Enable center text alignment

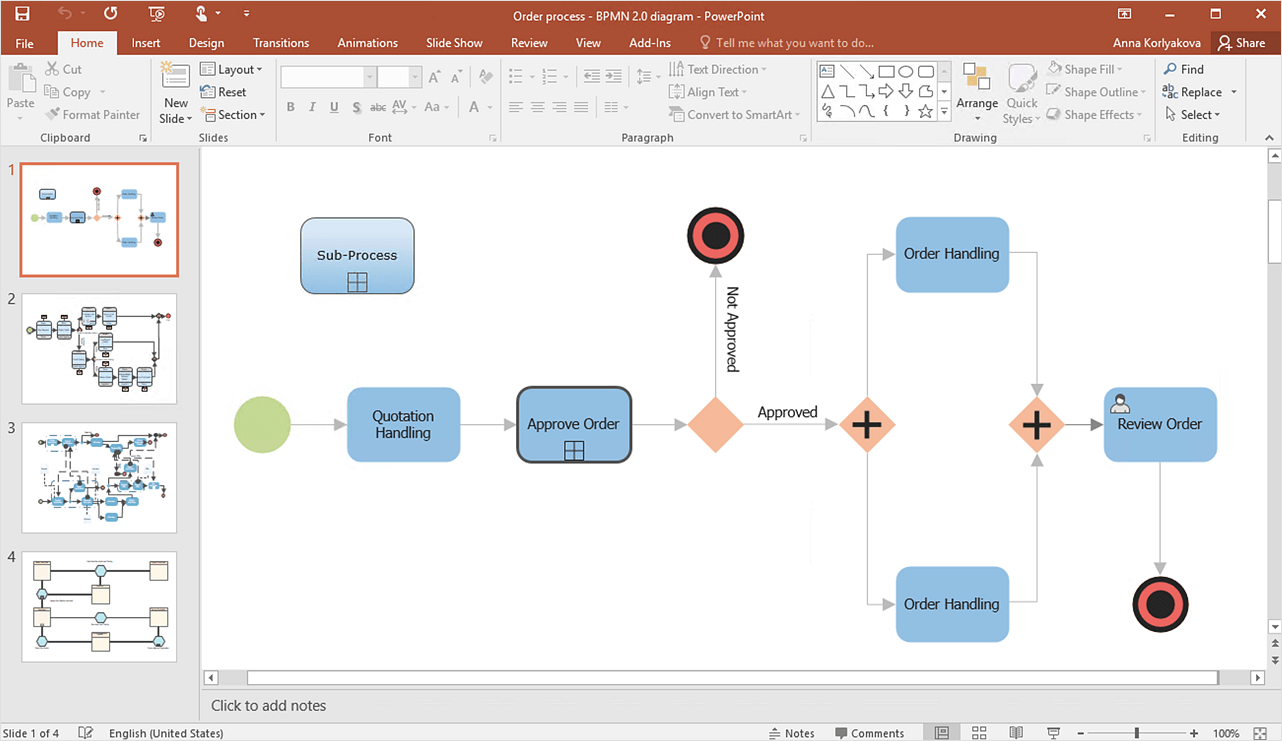pyautogui.click(x=537, y=107)
